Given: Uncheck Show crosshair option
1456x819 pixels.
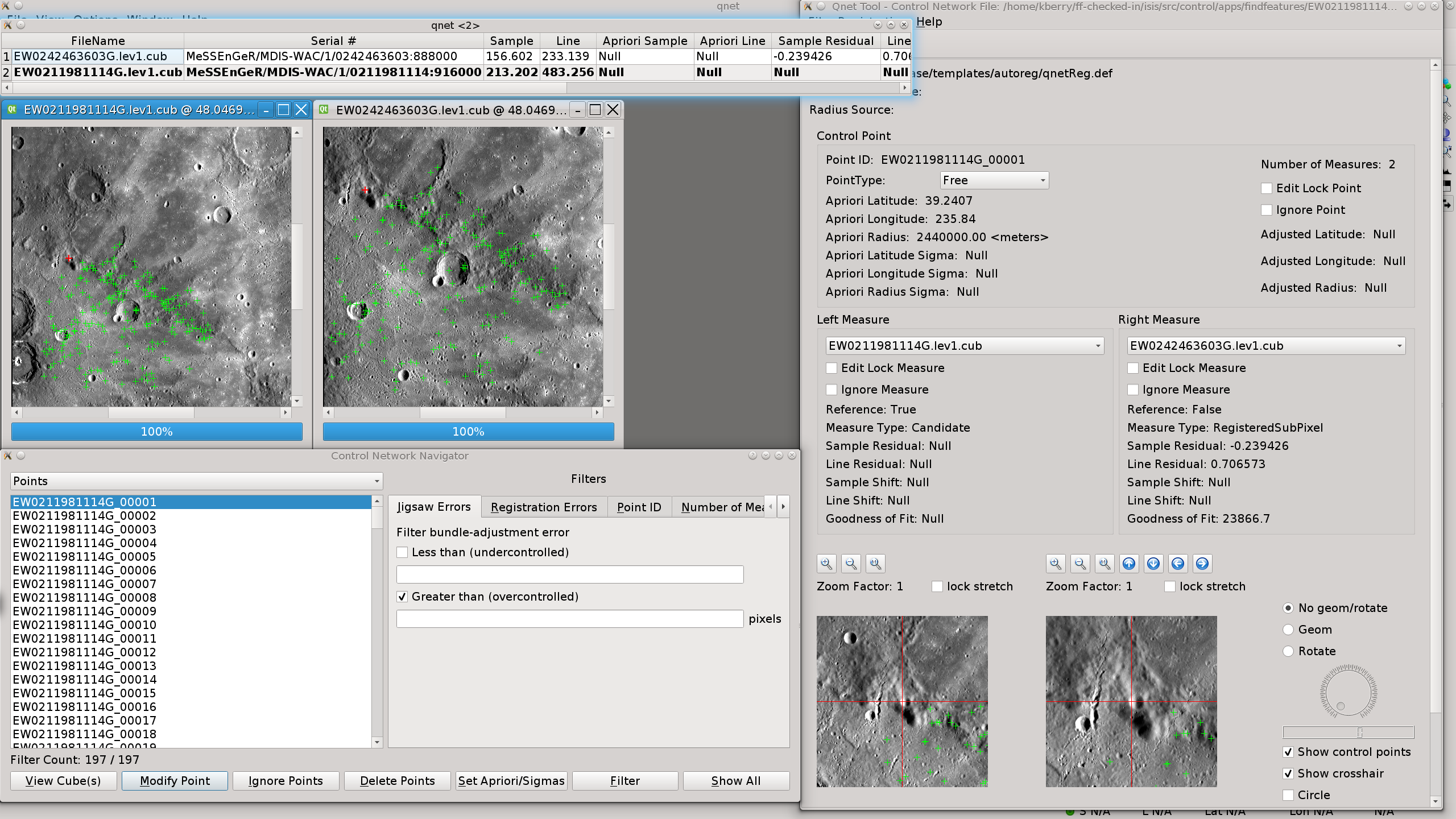Looking at the screenshot, I should (x=1289, y=773).
